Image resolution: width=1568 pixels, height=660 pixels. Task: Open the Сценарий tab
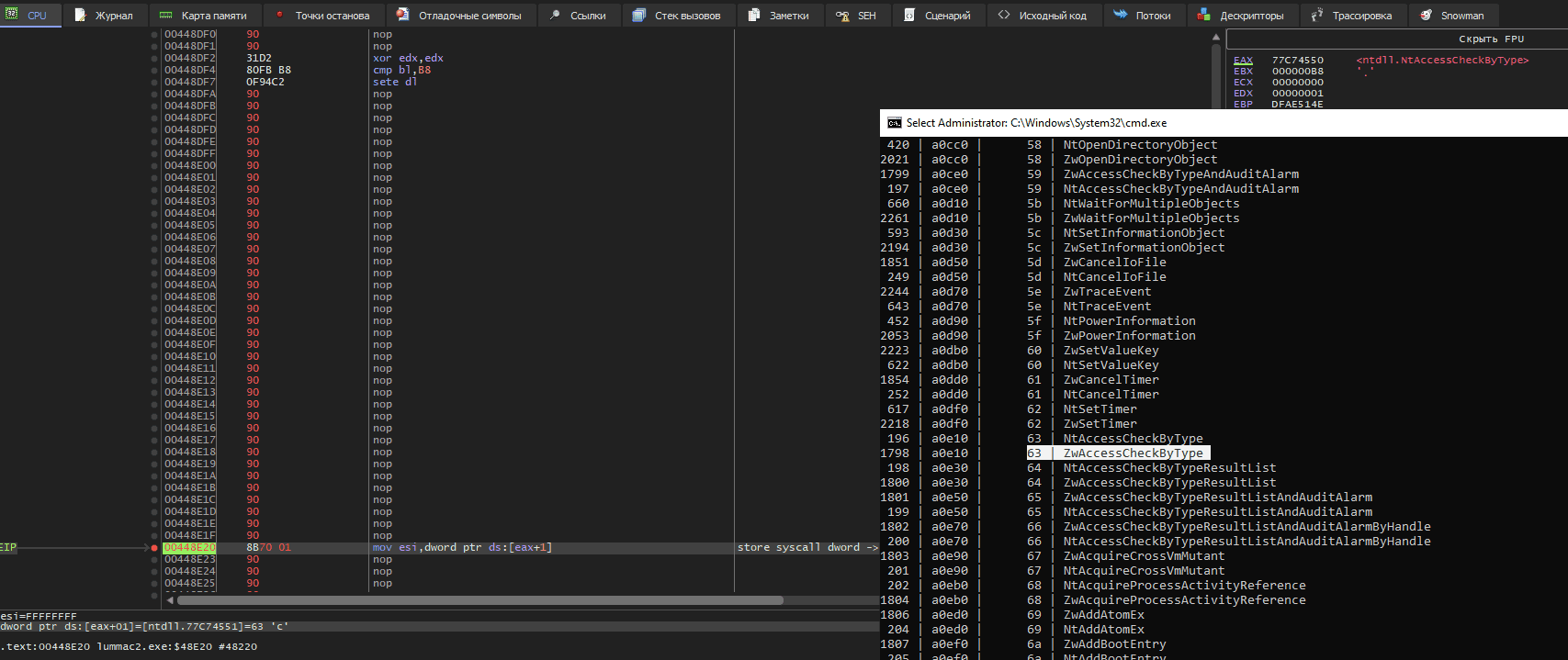[938, 15]
